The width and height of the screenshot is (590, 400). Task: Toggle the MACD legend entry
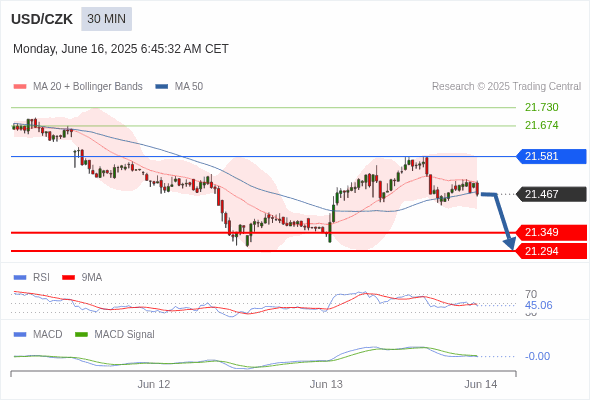click(x=38, y=334)
